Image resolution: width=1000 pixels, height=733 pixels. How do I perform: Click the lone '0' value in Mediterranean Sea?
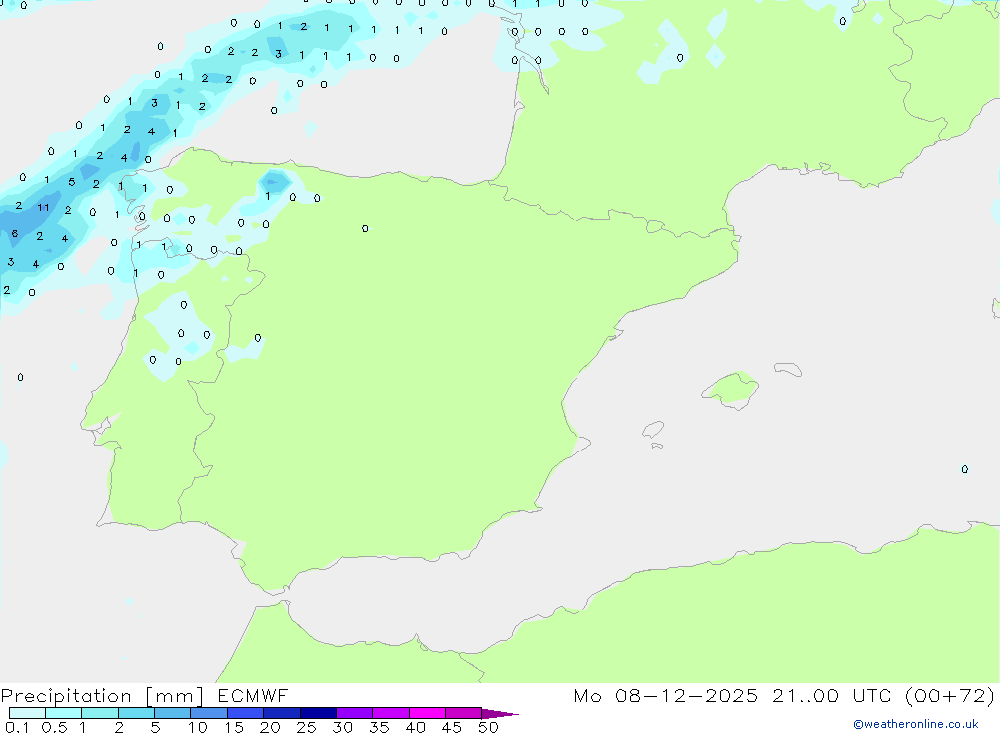[964, 469]
